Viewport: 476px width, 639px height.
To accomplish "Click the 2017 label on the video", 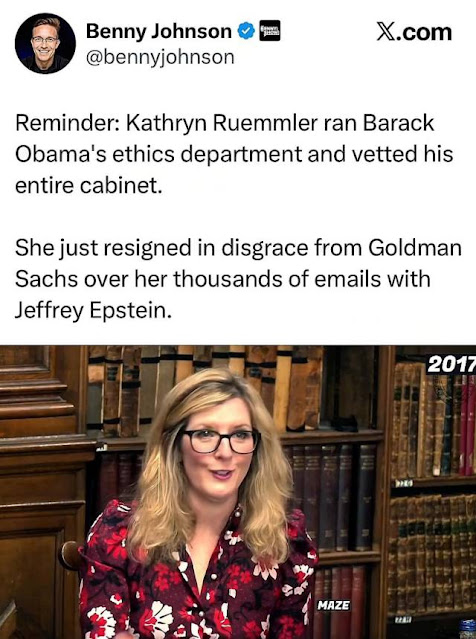I will 451,365.
